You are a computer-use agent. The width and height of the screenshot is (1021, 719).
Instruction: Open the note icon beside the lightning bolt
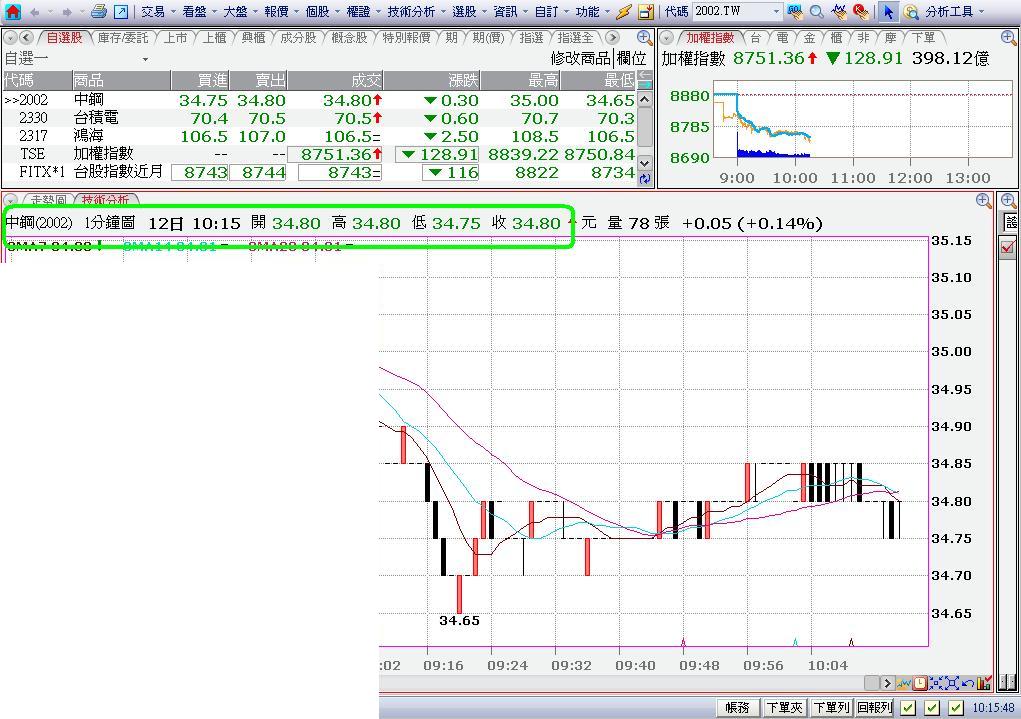point(645,12)
